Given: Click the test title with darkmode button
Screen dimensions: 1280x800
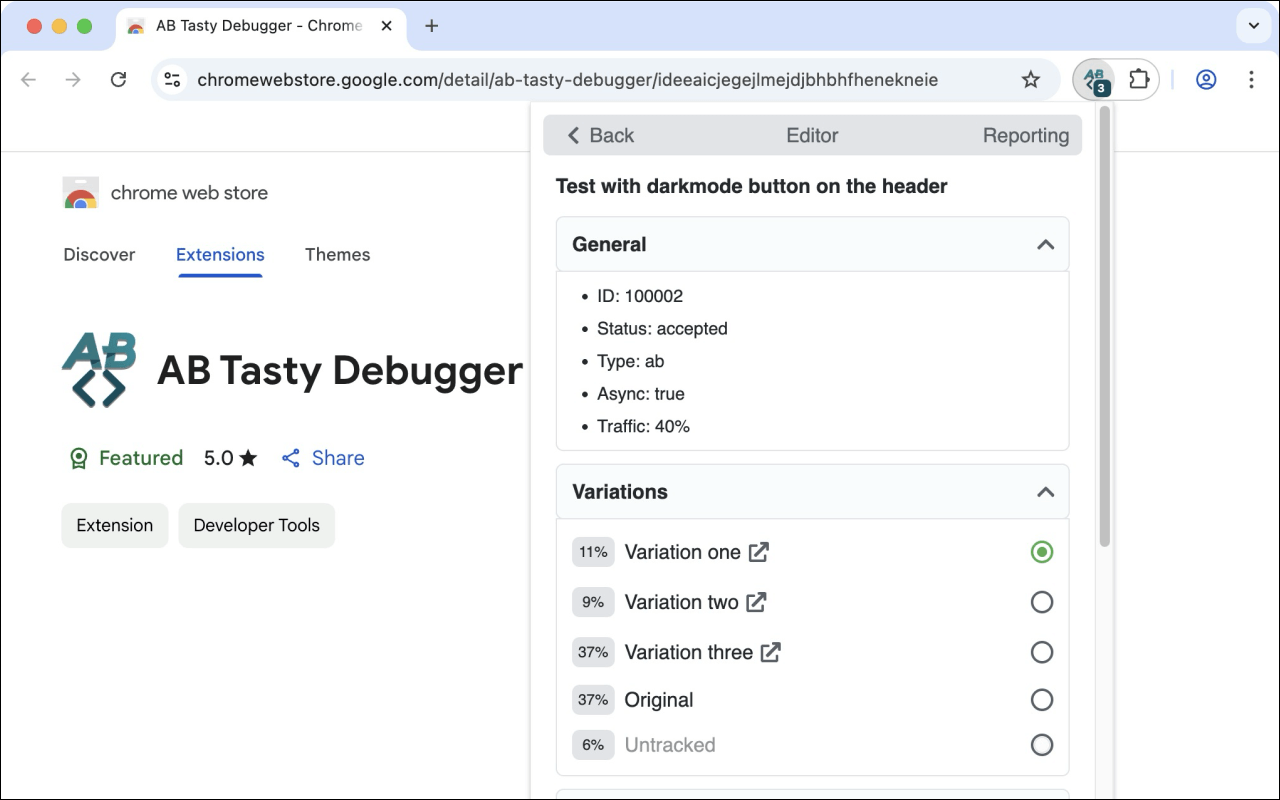Looking at the screenshot, I should pos(751,186).
